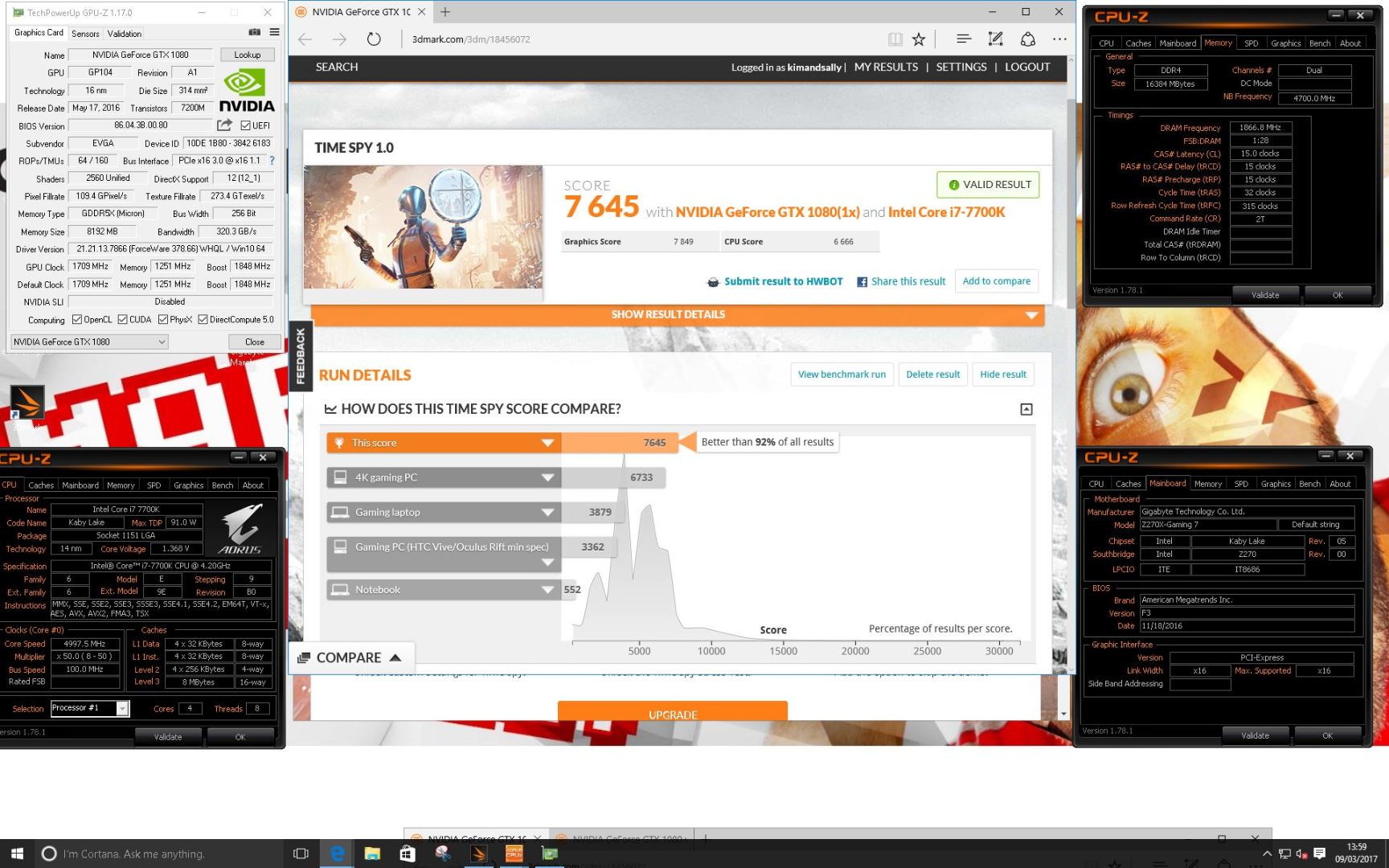
Task: Expand the Notebook comparison row
Action: pyautogui.click(x=547, y=590)
